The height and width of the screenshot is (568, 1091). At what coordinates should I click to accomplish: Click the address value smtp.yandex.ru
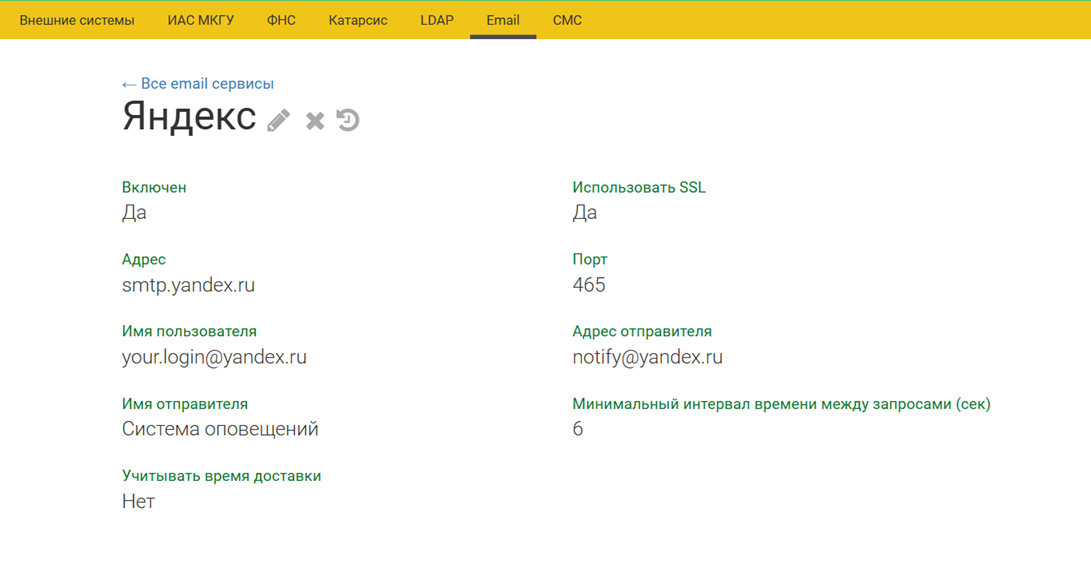coord(189,285)
